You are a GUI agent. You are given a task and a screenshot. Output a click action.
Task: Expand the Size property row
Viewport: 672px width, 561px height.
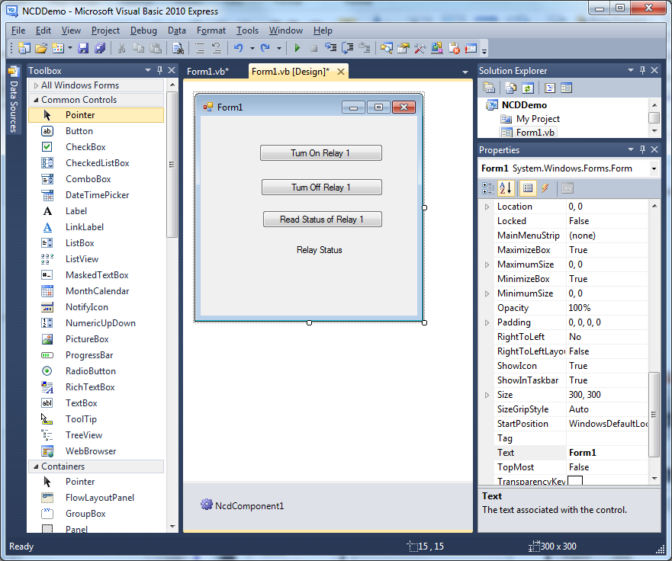[x=487, y=395]
